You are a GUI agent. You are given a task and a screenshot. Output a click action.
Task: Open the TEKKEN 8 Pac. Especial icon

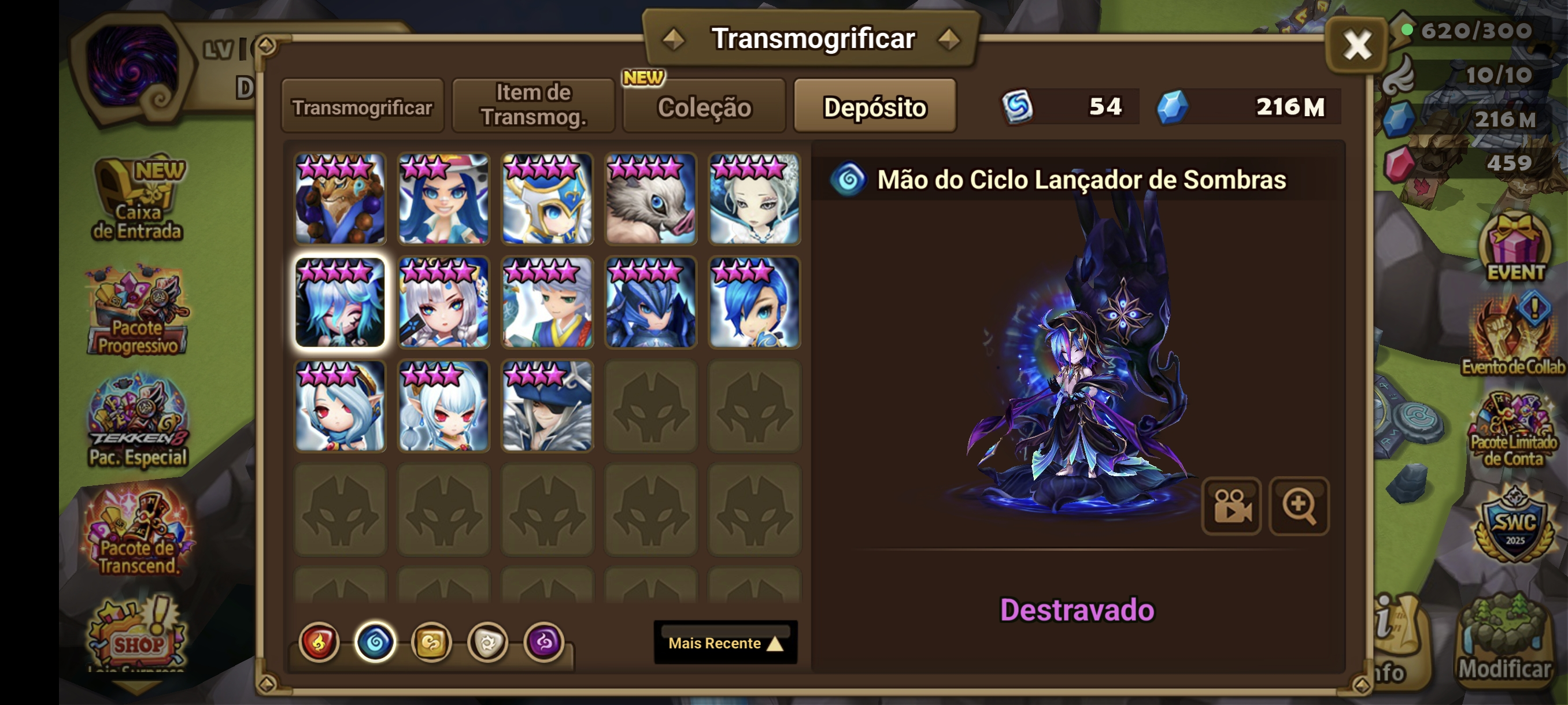coord(138,421)
